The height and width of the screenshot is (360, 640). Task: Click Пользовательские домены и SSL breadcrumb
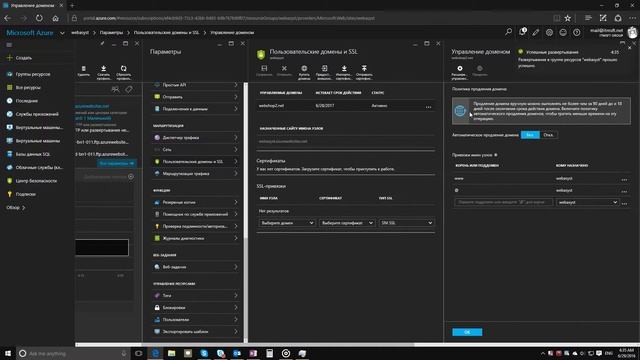tap(167, 33)
